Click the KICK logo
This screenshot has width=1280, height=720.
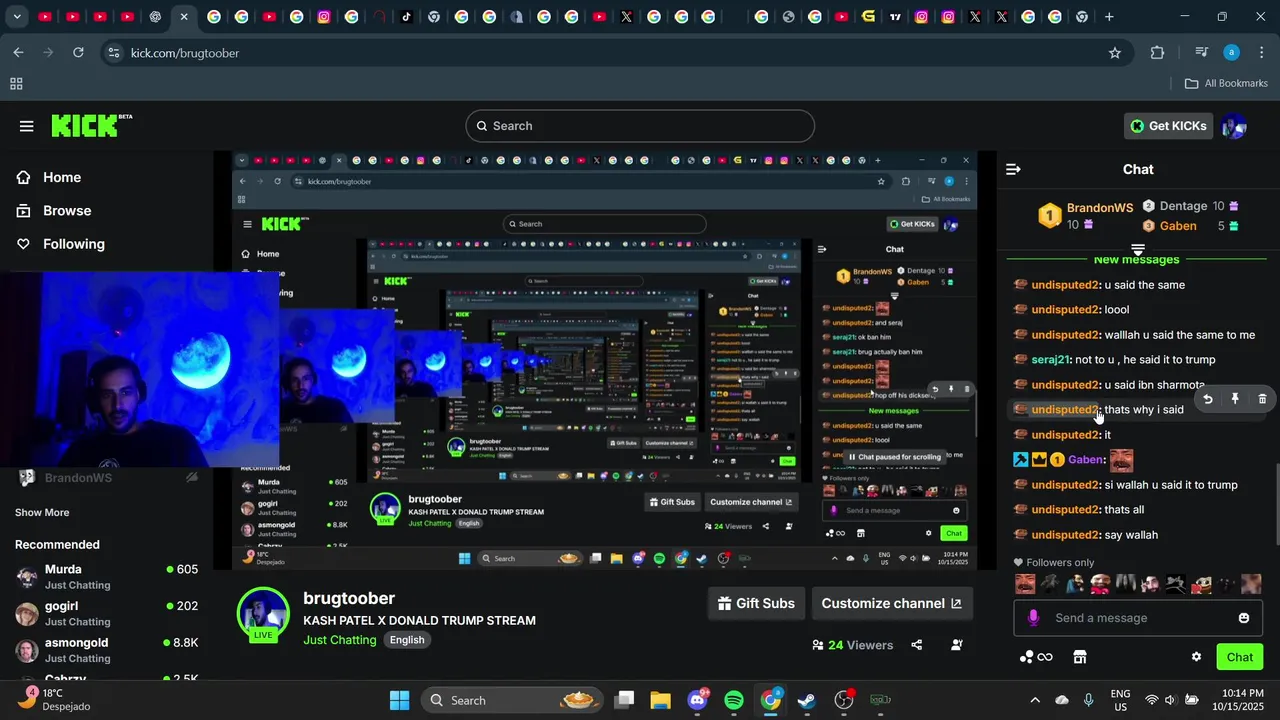pyautogui.click(x=91, y=125)
